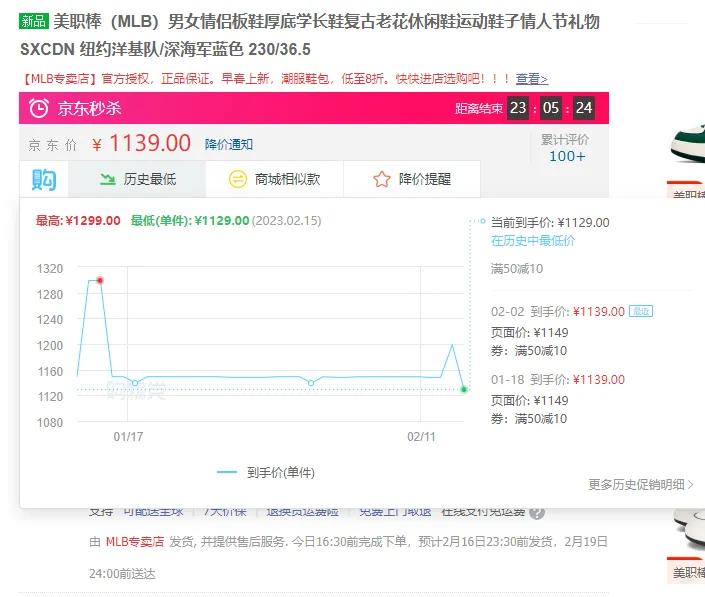Click the 到手价(单件) chart legend

click(266, 472)
